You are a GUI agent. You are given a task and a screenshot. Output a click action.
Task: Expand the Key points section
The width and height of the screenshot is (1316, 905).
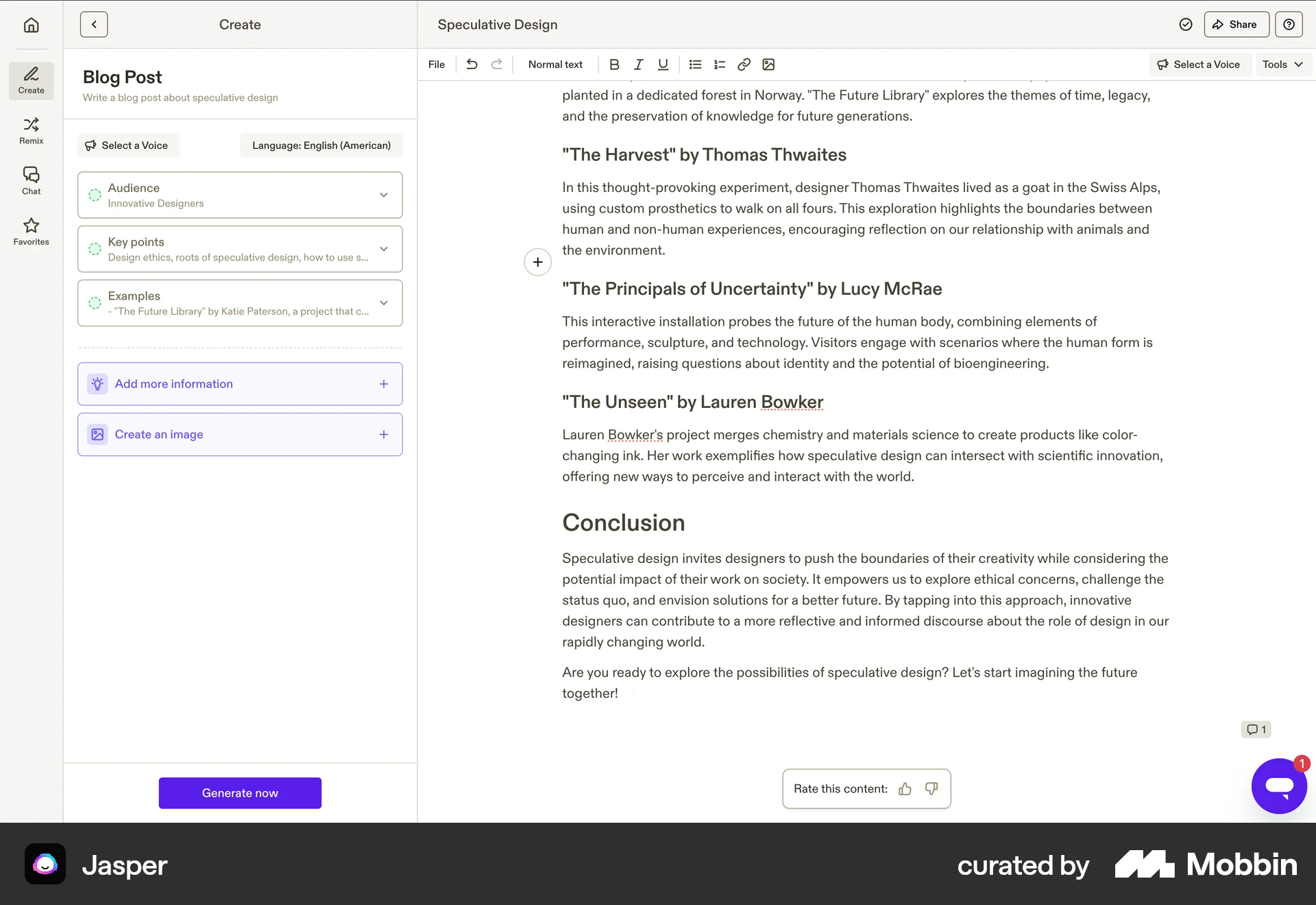[x=384, y=249]
